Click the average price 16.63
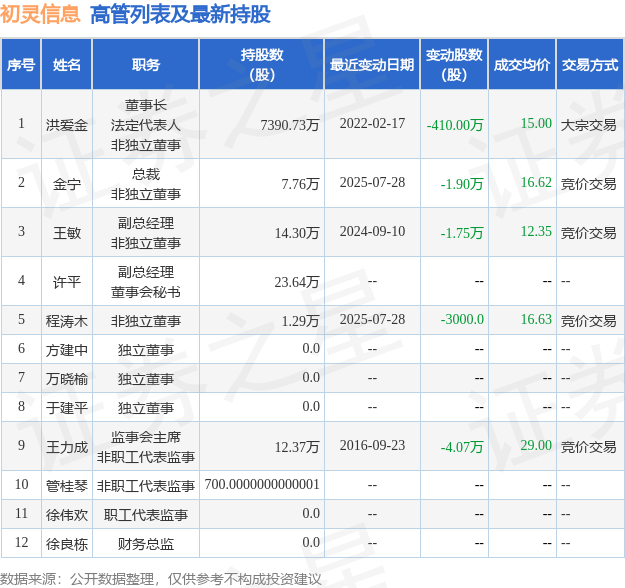This screenshot has height=588, width=625. coord(537,319)
